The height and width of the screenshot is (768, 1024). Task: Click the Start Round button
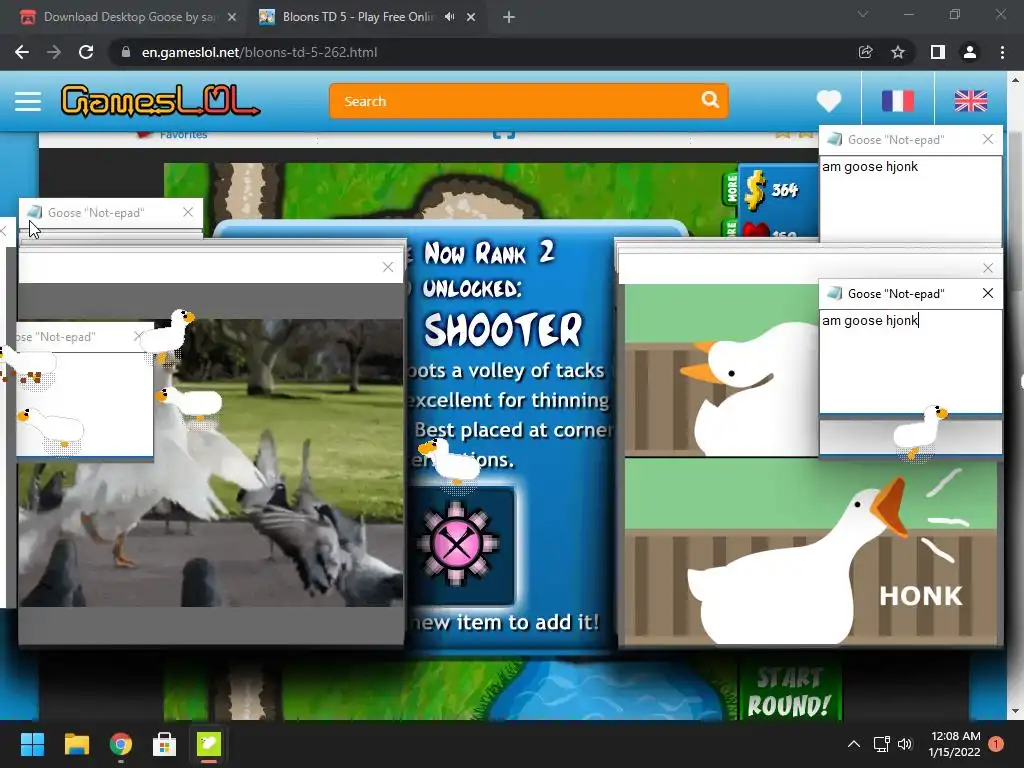[789, 692]
